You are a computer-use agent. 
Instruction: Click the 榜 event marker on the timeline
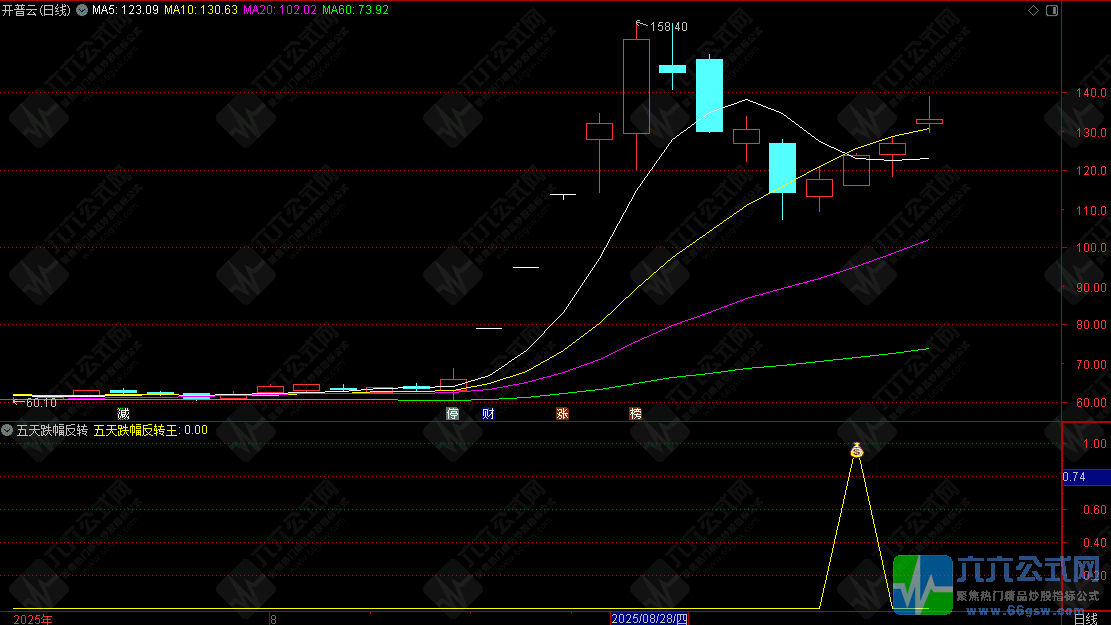pyautogui.click(x=636, y=414)
